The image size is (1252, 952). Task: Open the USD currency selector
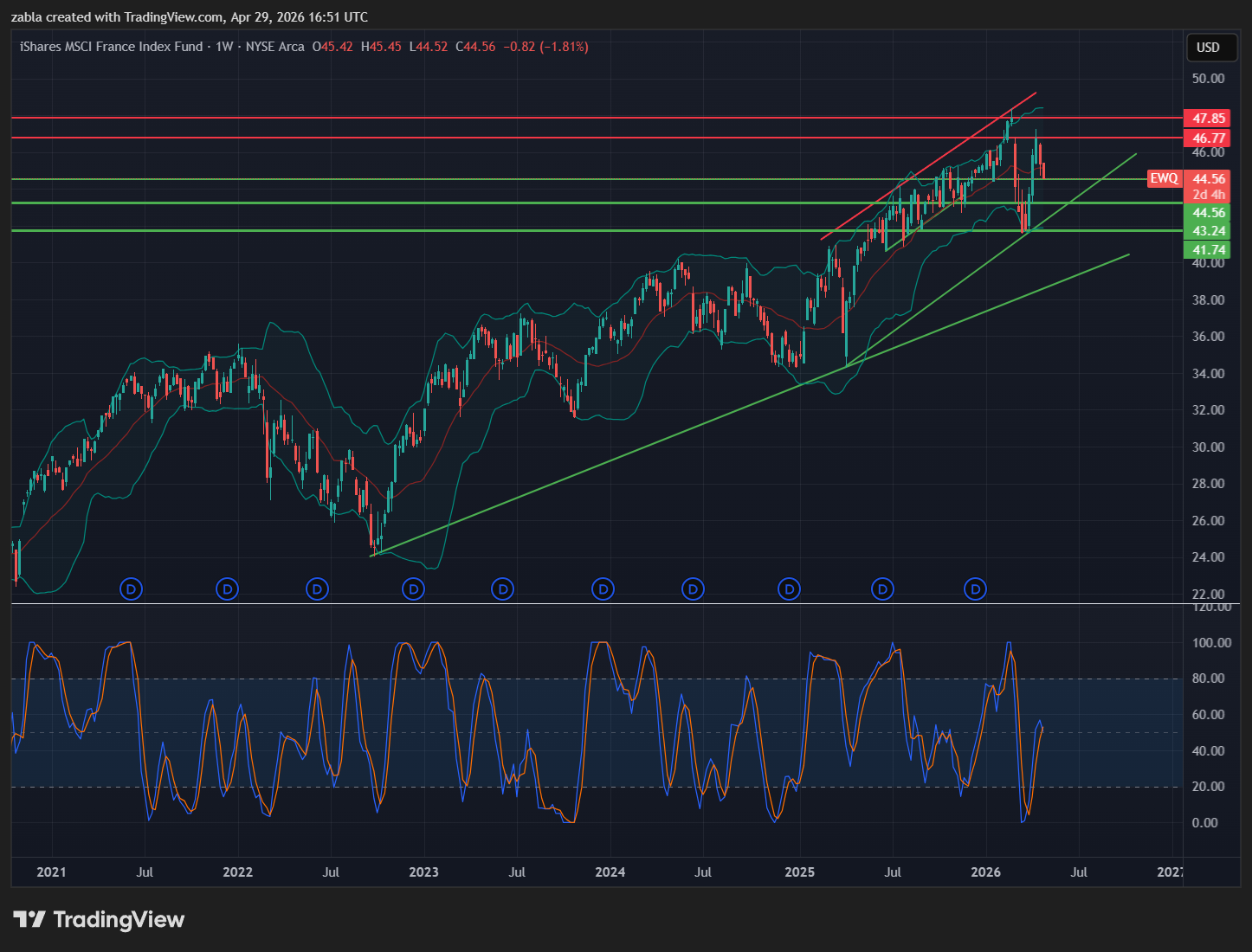pos(1208,48)
